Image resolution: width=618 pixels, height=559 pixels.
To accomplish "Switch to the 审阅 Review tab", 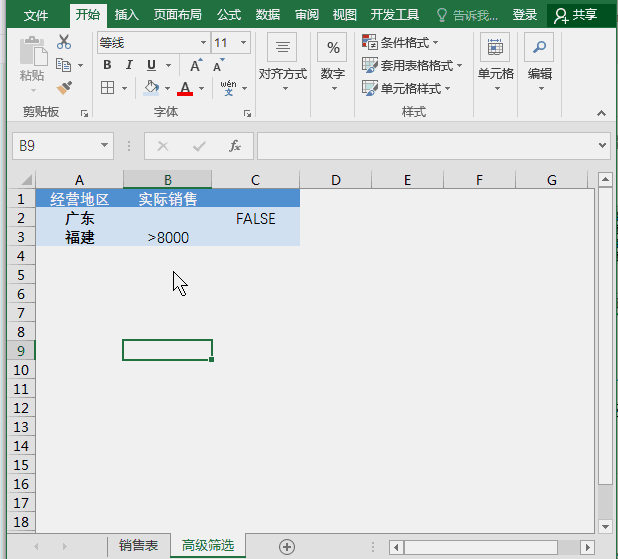I will [x=307, y=15].
